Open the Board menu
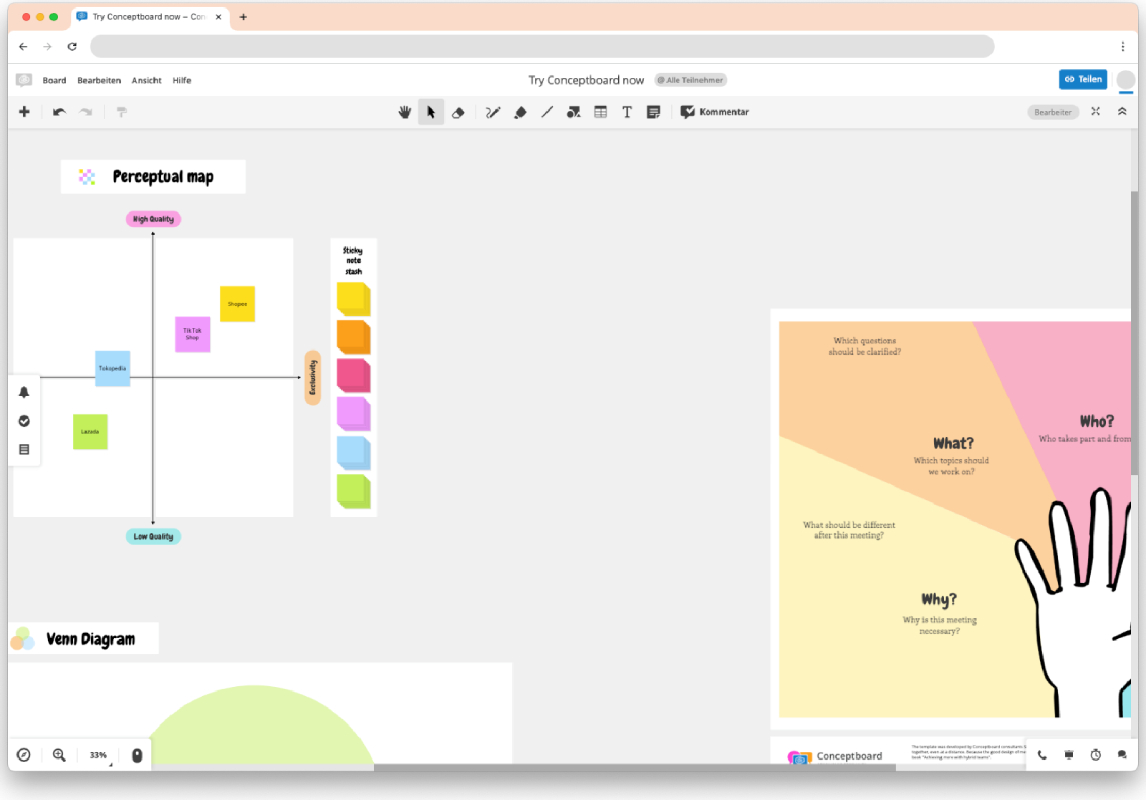1146x800 pixels. point(54,80)
